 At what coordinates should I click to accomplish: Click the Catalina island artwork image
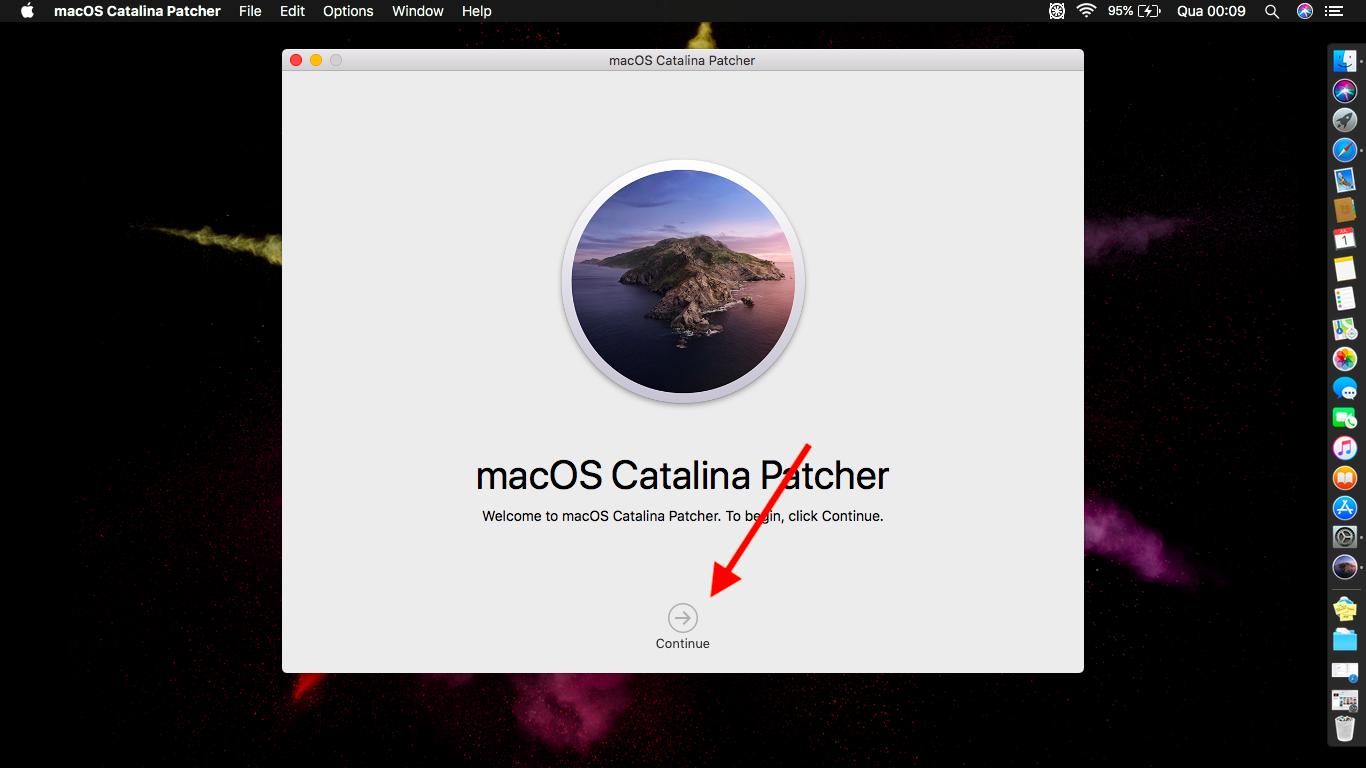coord(683,281)
